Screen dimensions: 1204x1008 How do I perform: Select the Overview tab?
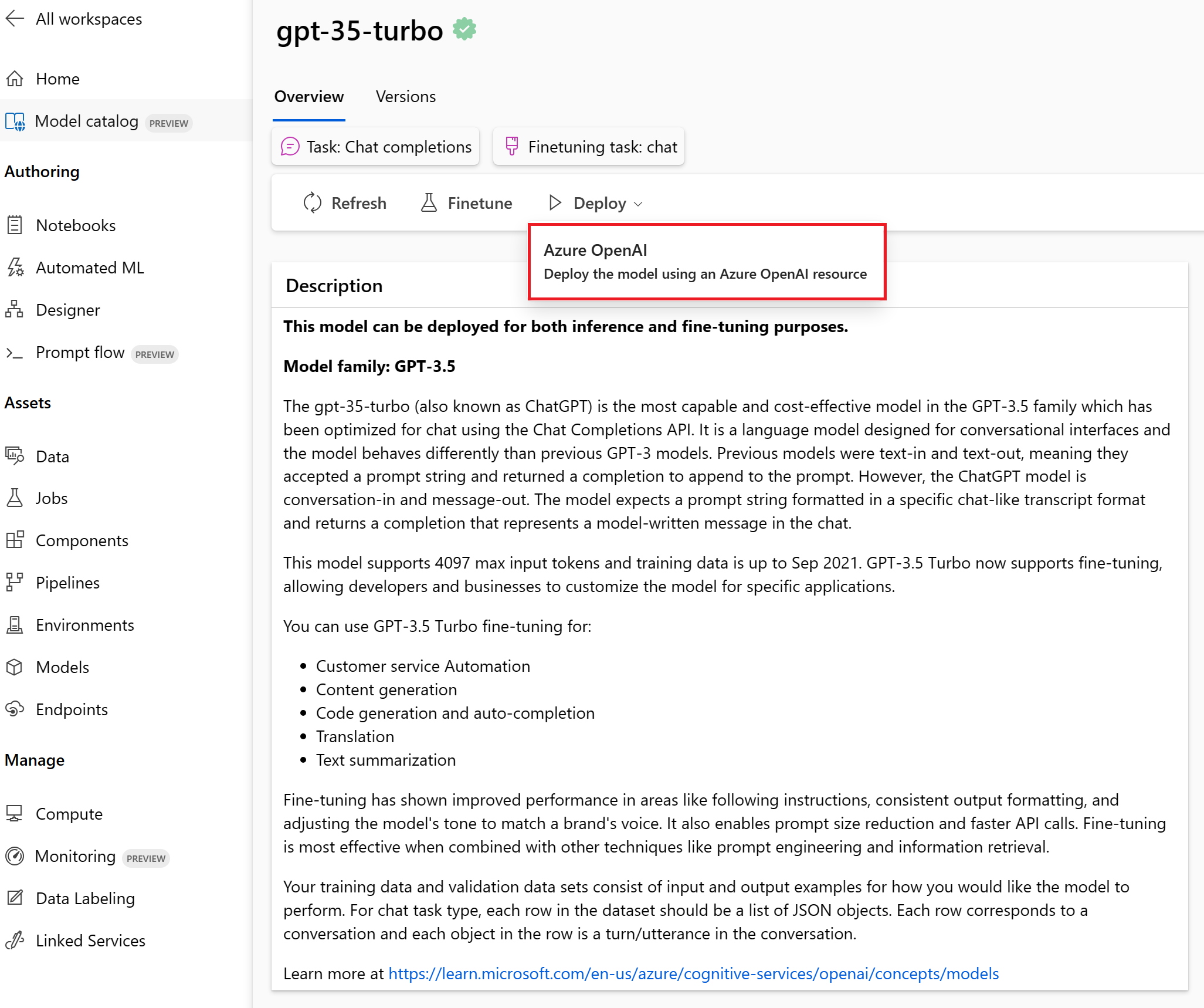tap(309, 96)
